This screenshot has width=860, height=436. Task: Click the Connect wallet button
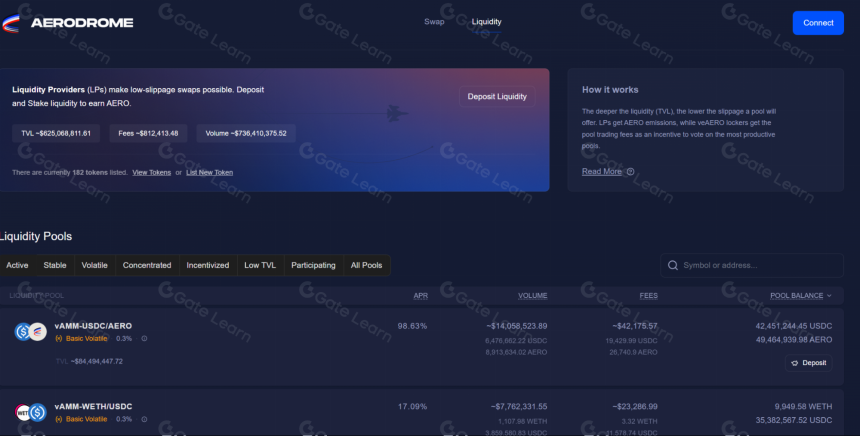[818, 23]
